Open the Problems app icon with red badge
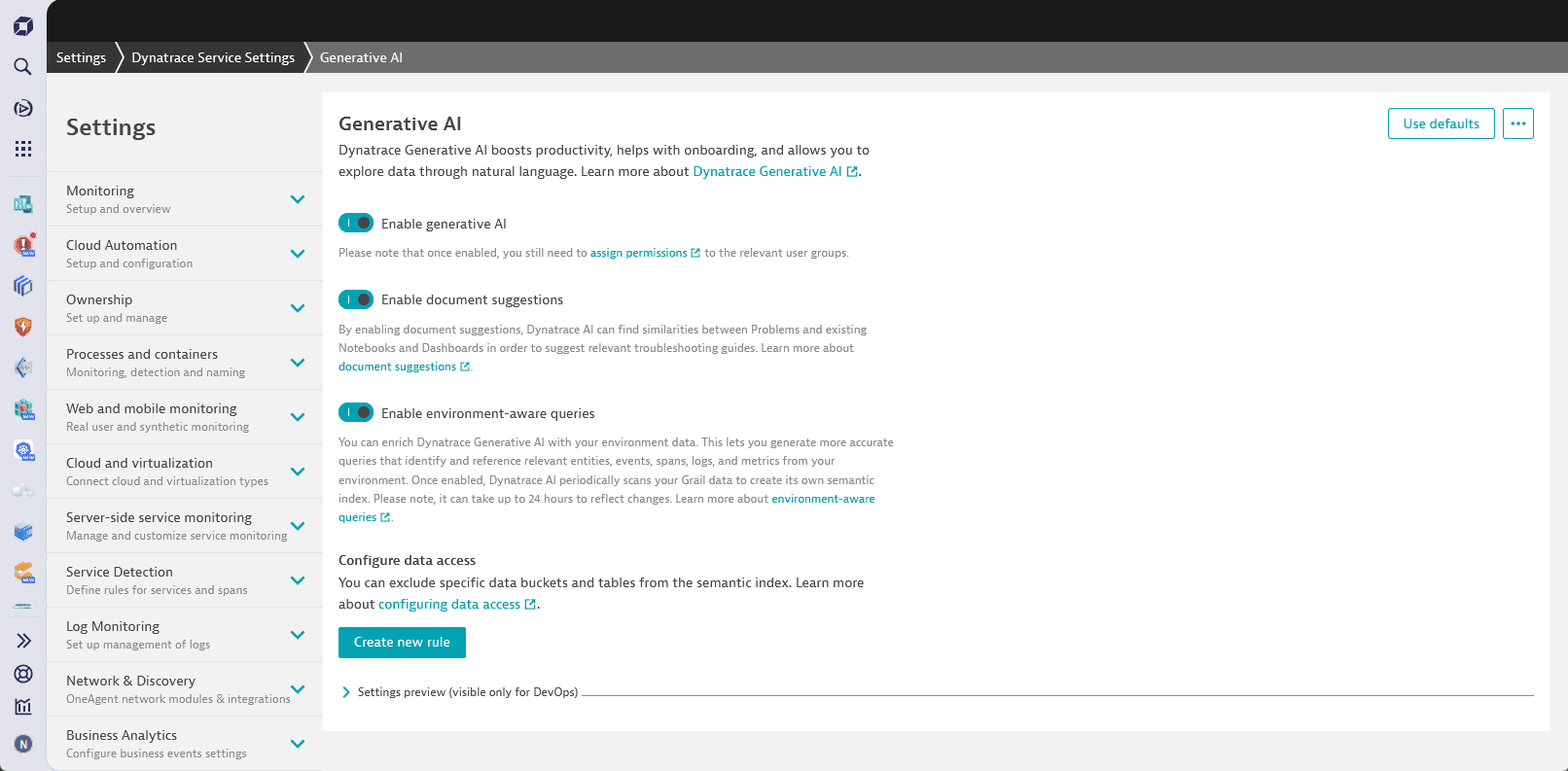This screenshot has height=771, width=1568. coord(23,245)
